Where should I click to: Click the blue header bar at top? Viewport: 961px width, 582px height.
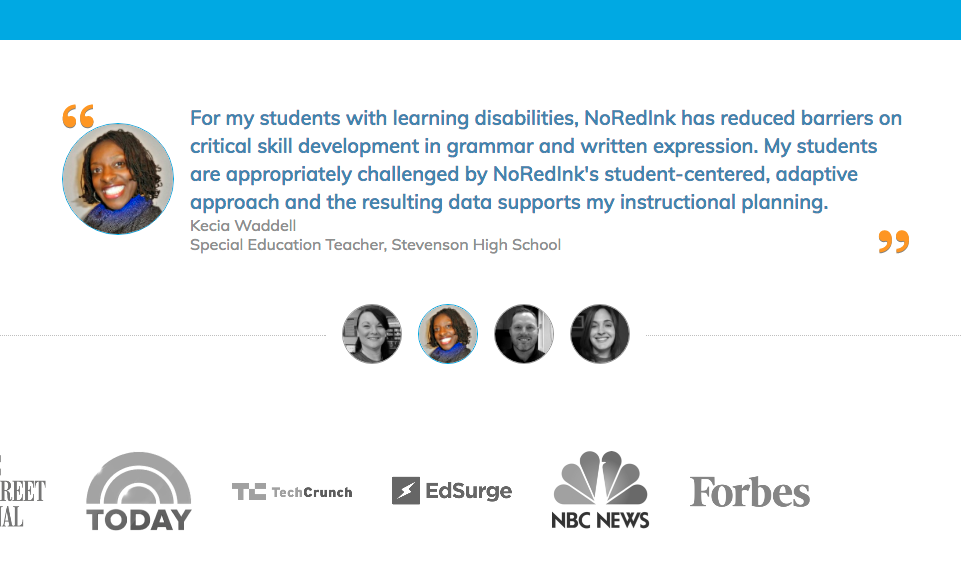pos(480,19)
